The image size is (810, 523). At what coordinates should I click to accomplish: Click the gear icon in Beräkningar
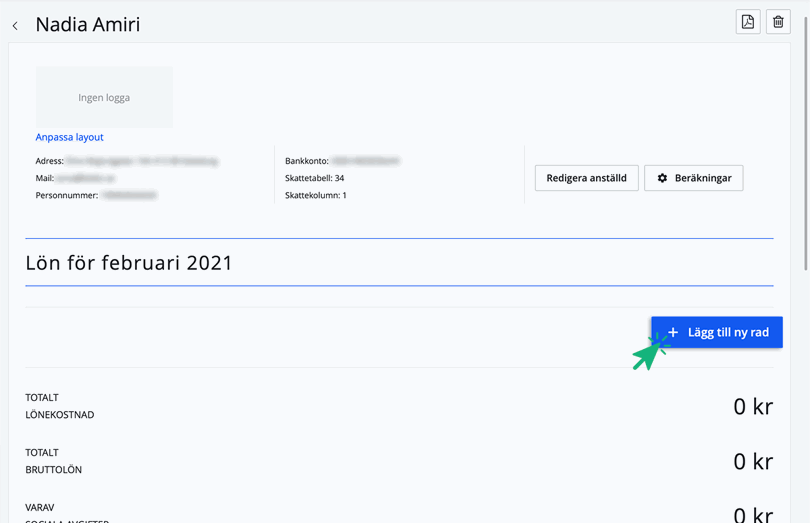(662, 178)
